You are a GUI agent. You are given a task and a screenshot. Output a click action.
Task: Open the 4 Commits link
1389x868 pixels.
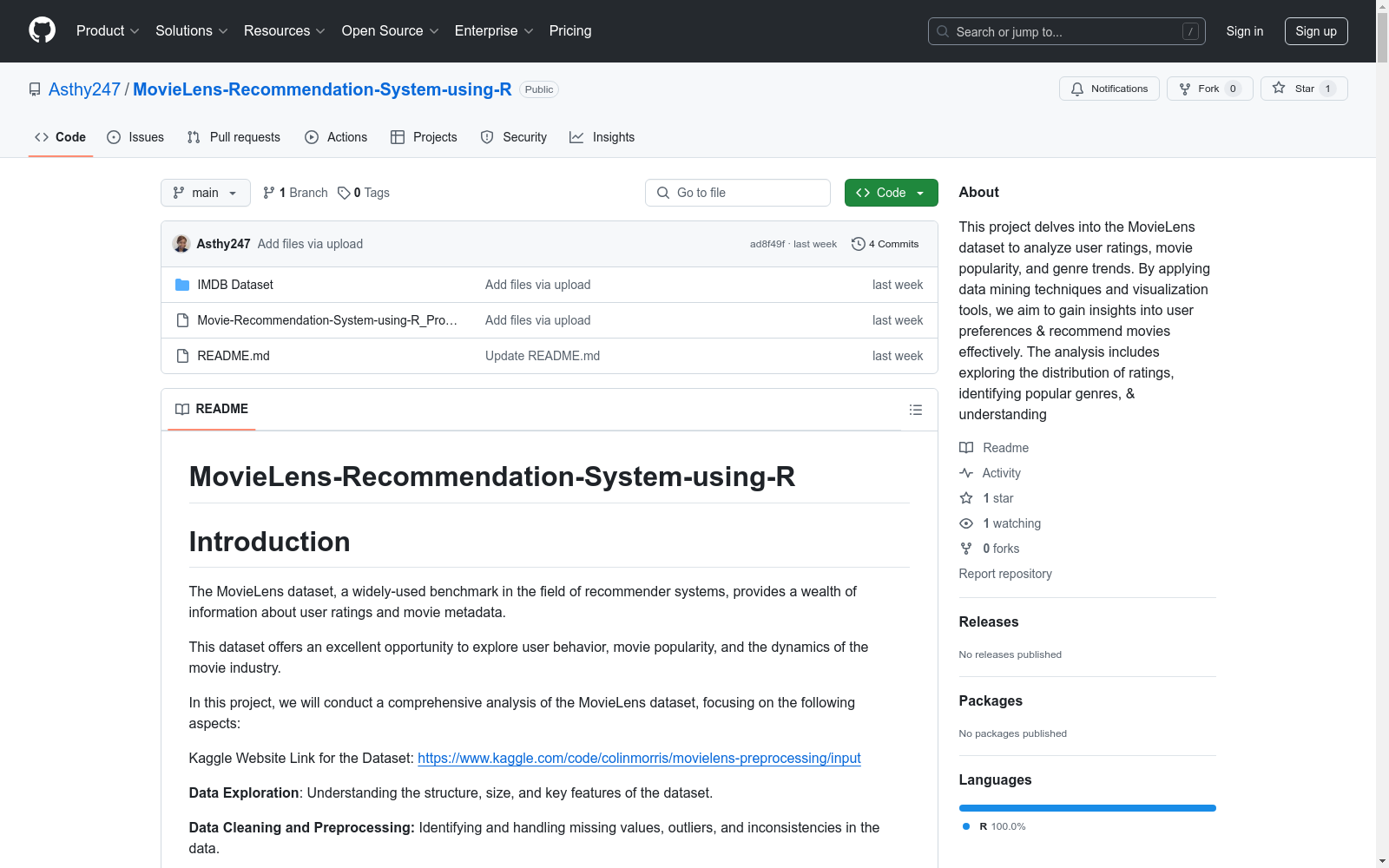pyautogui.click(x=885, y=244)
